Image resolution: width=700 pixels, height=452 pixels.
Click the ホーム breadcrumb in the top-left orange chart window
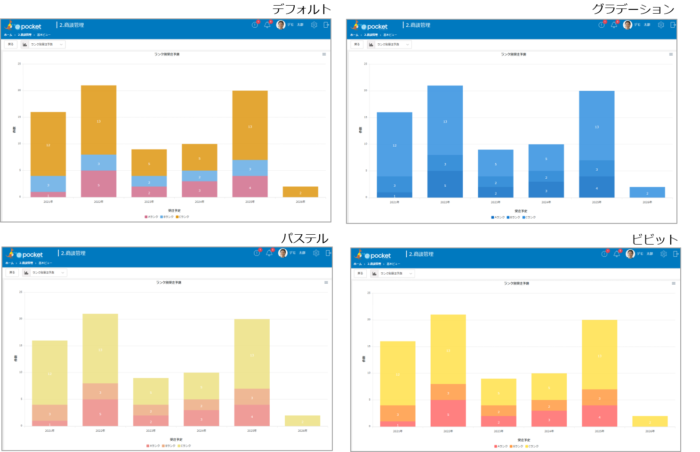click(x=10, y=35)
